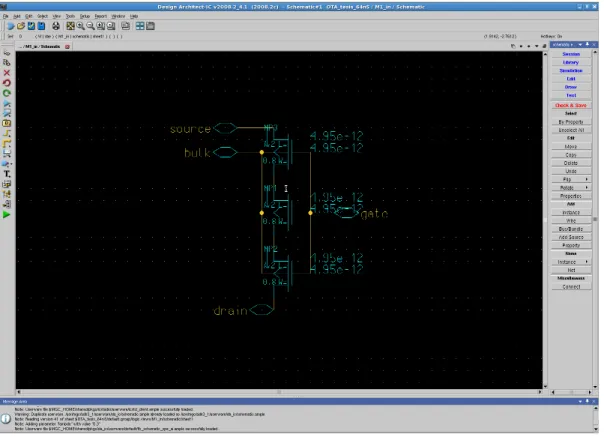Click the blue arrow icon at toolbar start
The image size is (604, 437).
(11, 26)
